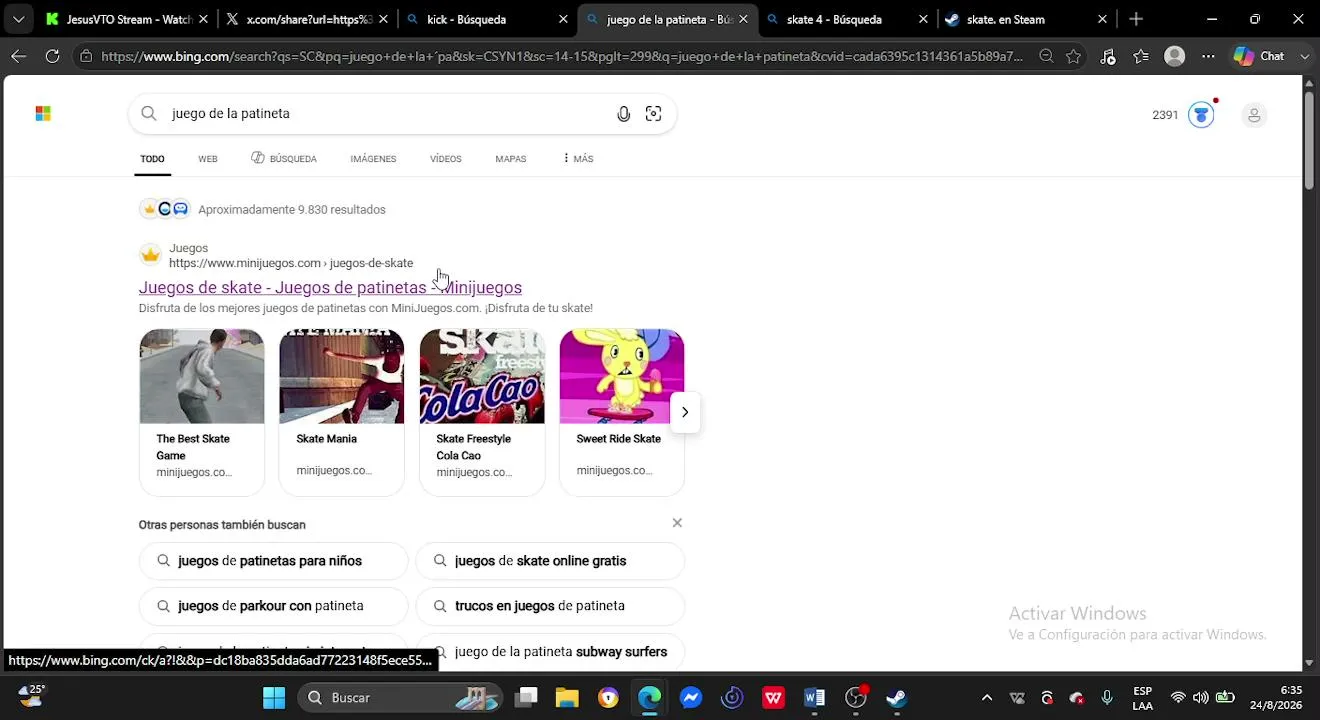The width and height of the screenshot is (1320, 720).
Task: Close the juego de la patineta tab
Action: 743,19
